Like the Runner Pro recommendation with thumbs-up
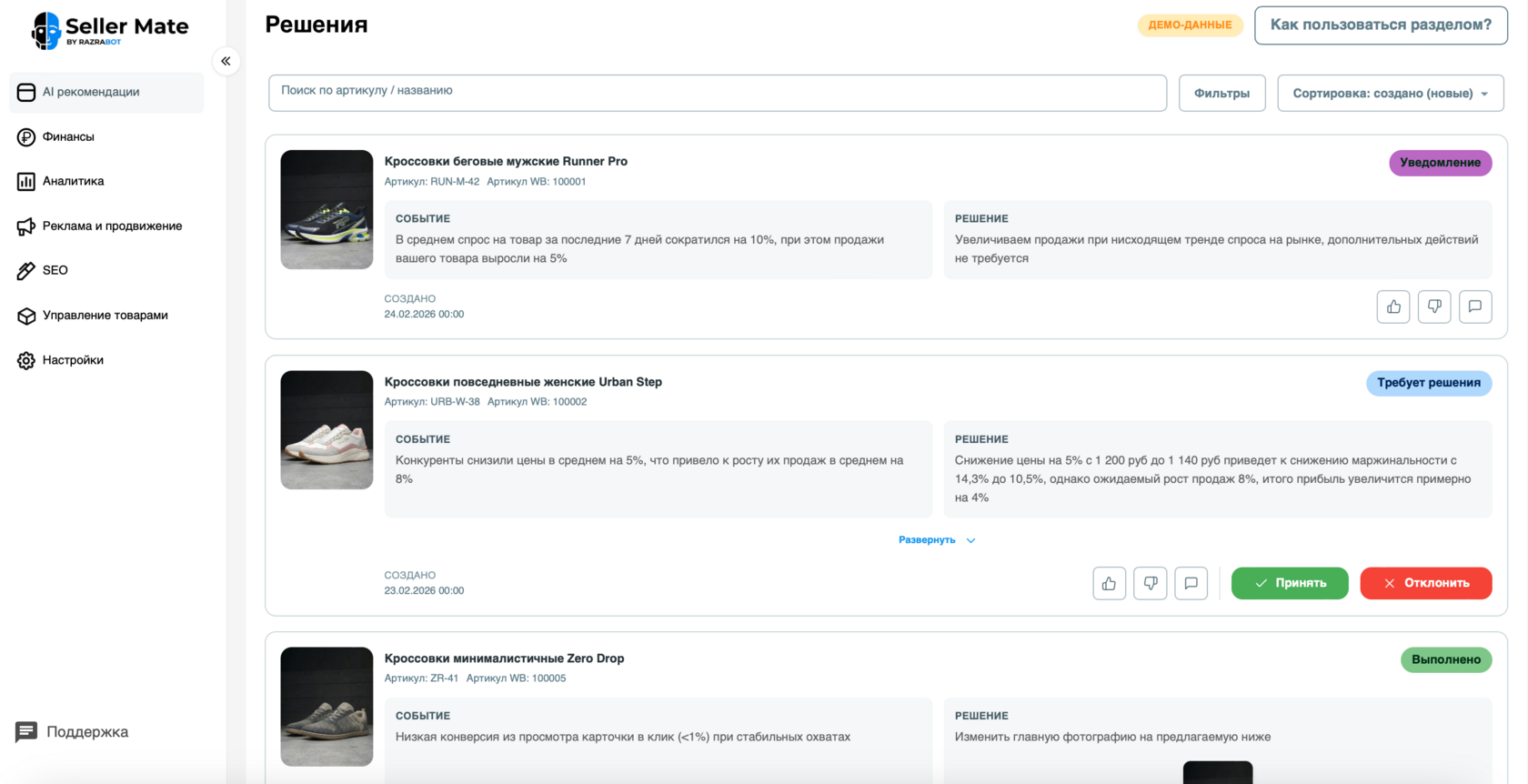Screen dimensions: 1528x784 coord(1392,307)
